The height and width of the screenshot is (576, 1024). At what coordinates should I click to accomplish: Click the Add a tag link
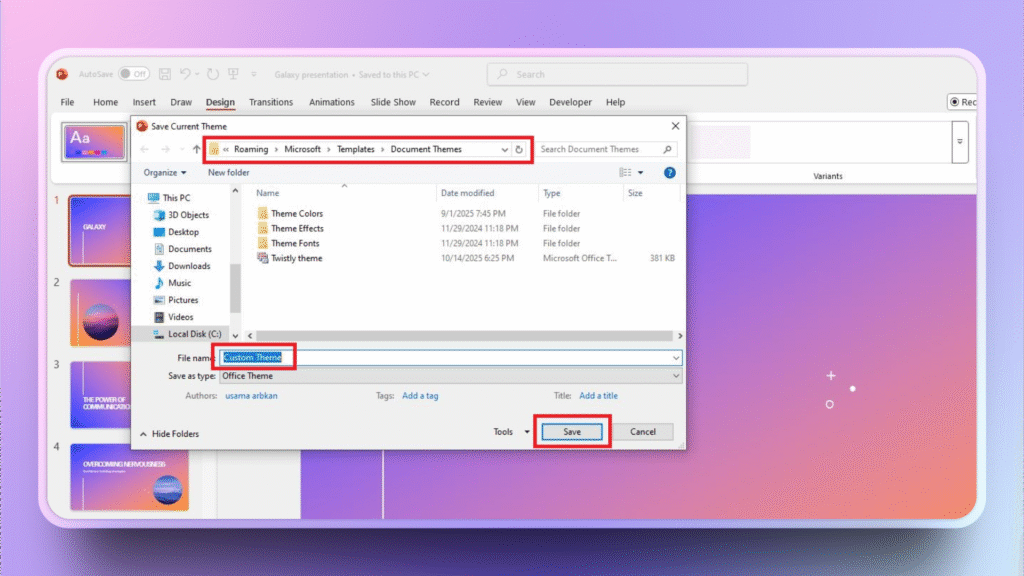pos(420,395)
